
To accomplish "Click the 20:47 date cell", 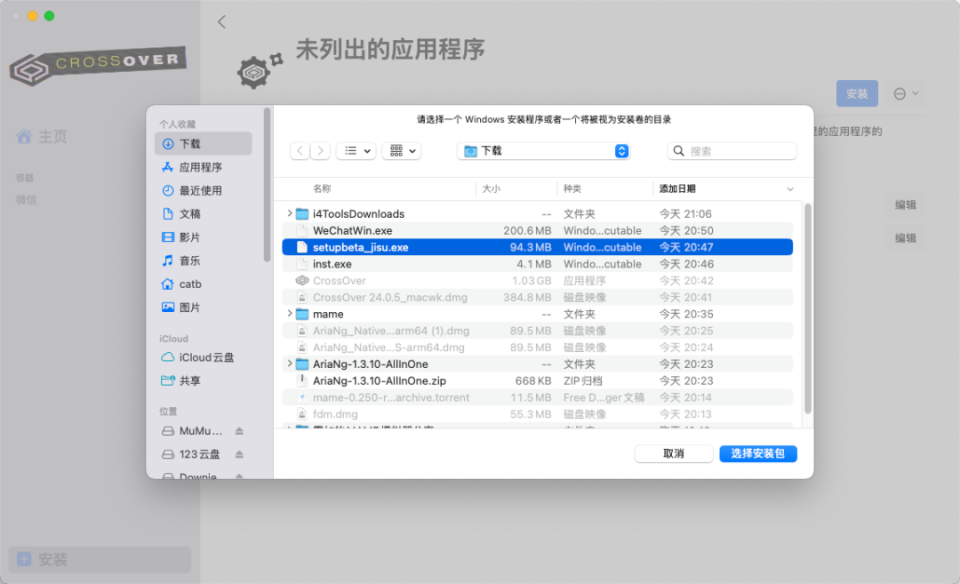I will pos(686,247).
